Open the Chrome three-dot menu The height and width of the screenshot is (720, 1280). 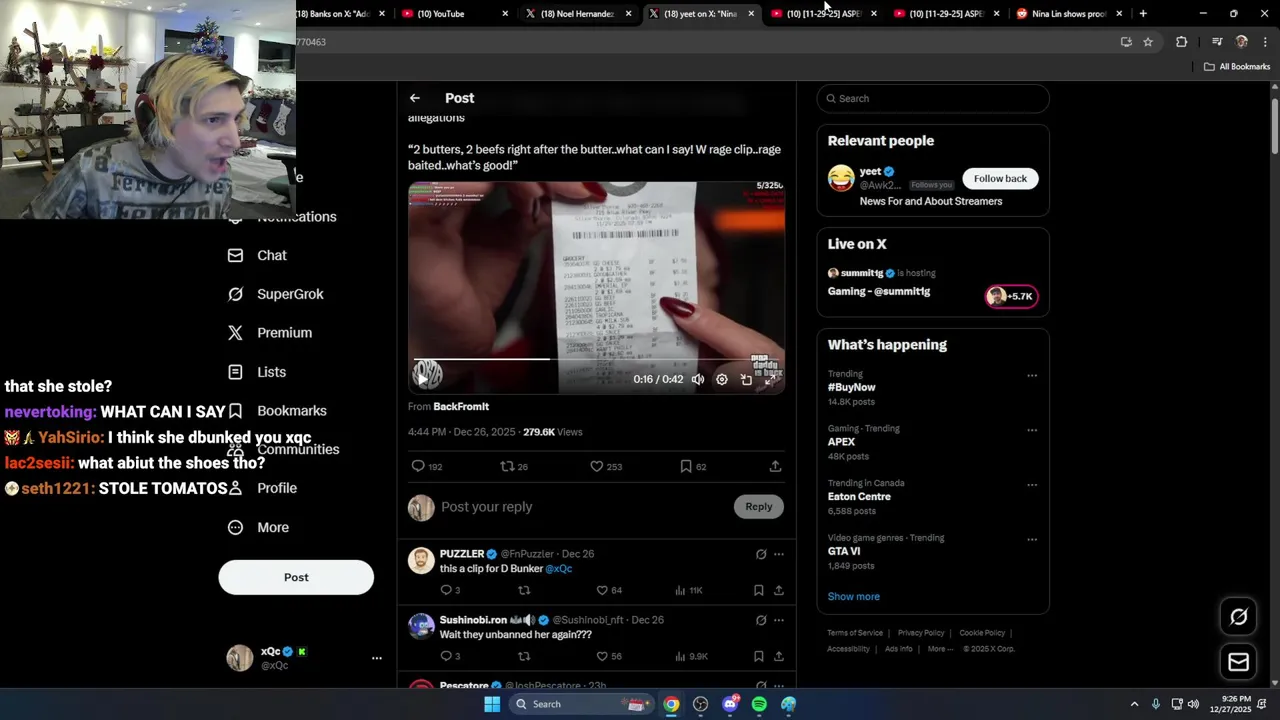click(x=1265, y=42)
